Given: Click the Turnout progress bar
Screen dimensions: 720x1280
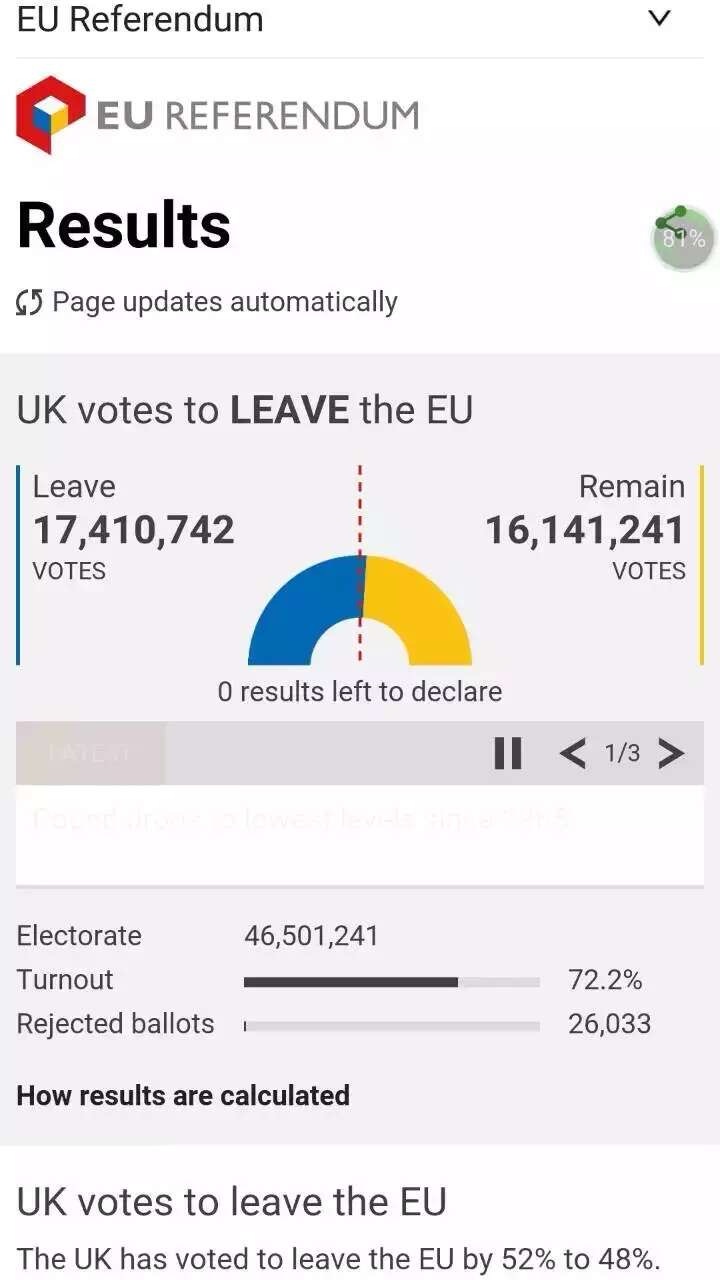Looking at the screenshot, I should pos(391,982).
